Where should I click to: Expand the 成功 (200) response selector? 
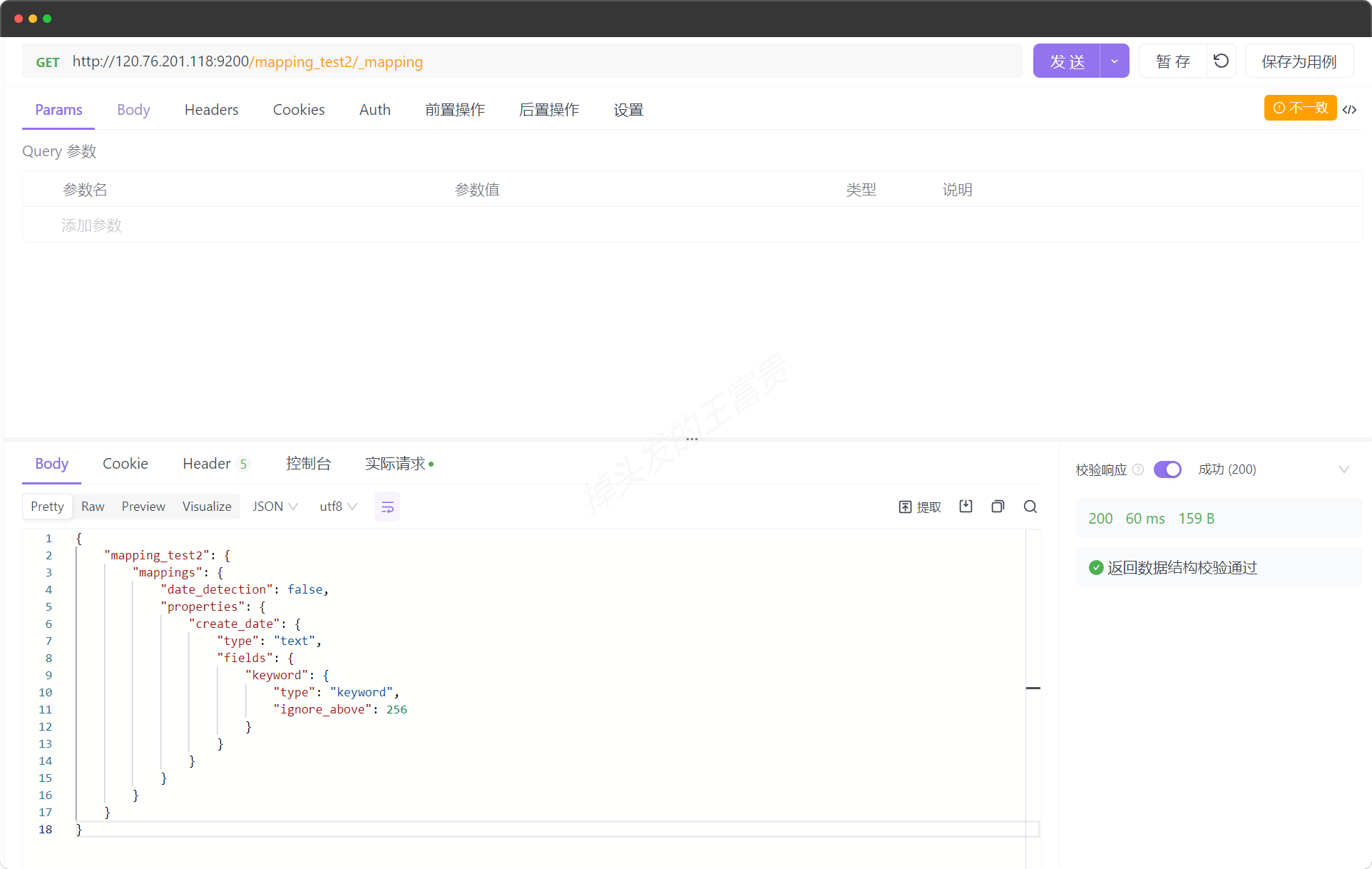tap(1274, 469)
